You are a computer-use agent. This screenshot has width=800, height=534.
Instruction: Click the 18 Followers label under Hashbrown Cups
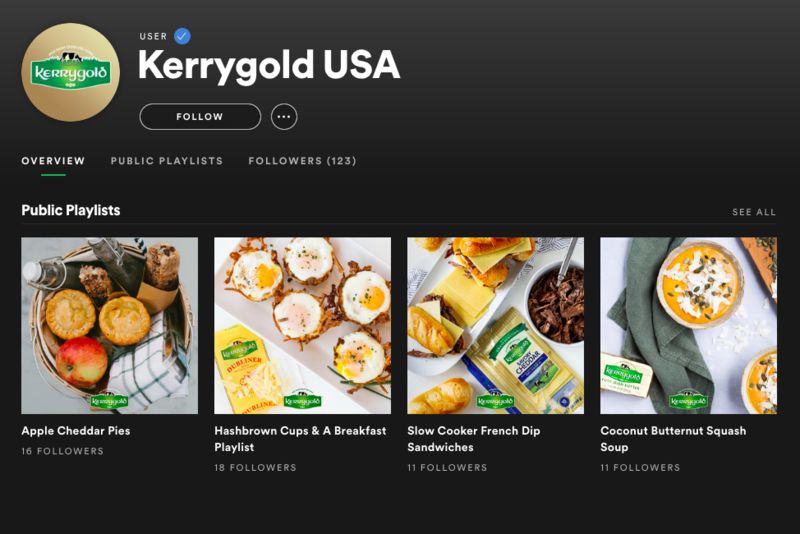point(255,468)
